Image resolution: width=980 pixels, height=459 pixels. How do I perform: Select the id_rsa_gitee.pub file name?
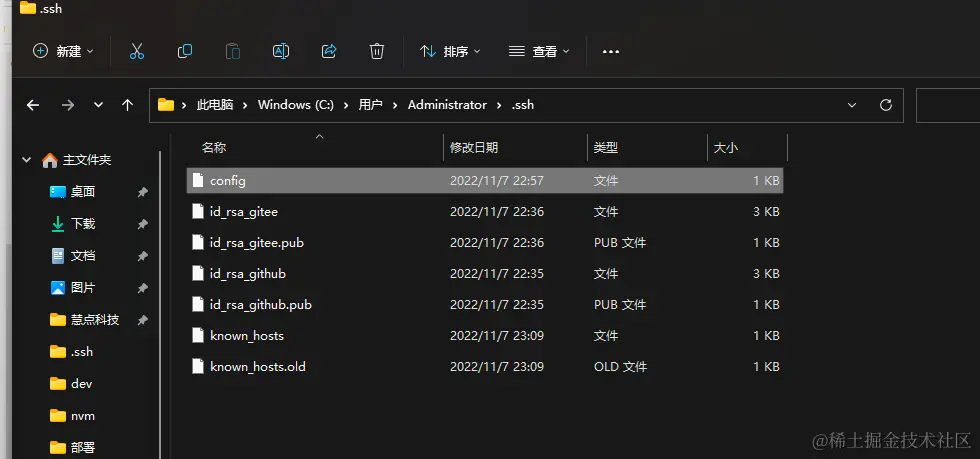click(x=257, y=243)
